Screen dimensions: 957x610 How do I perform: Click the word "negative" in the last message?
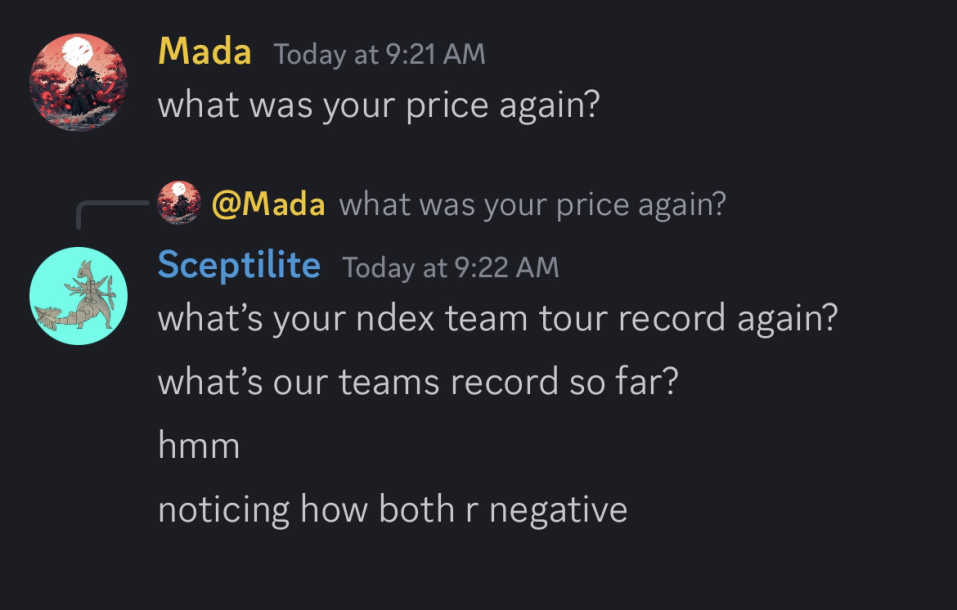click(558, 509)
